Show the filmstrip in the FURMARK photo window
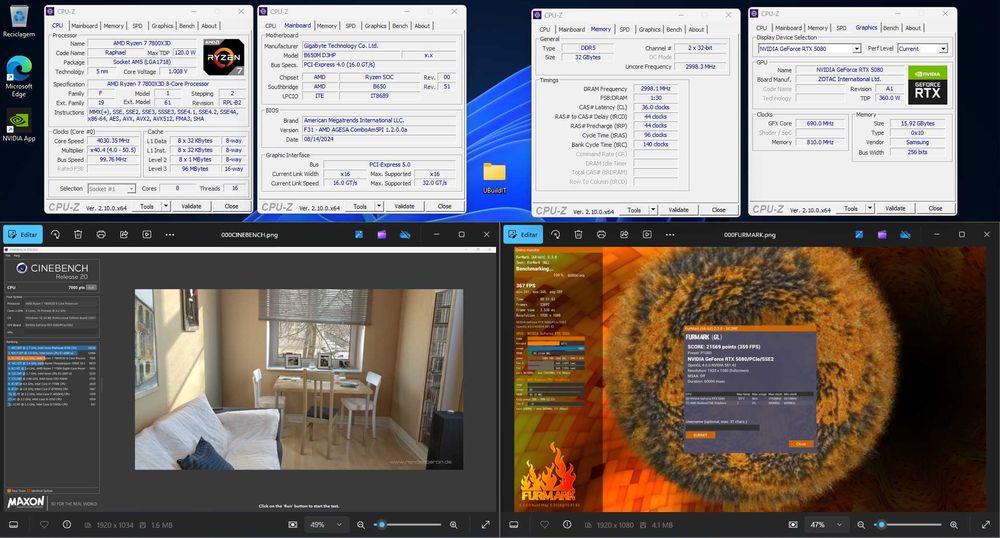1000x538 pixels. (513, 525)
